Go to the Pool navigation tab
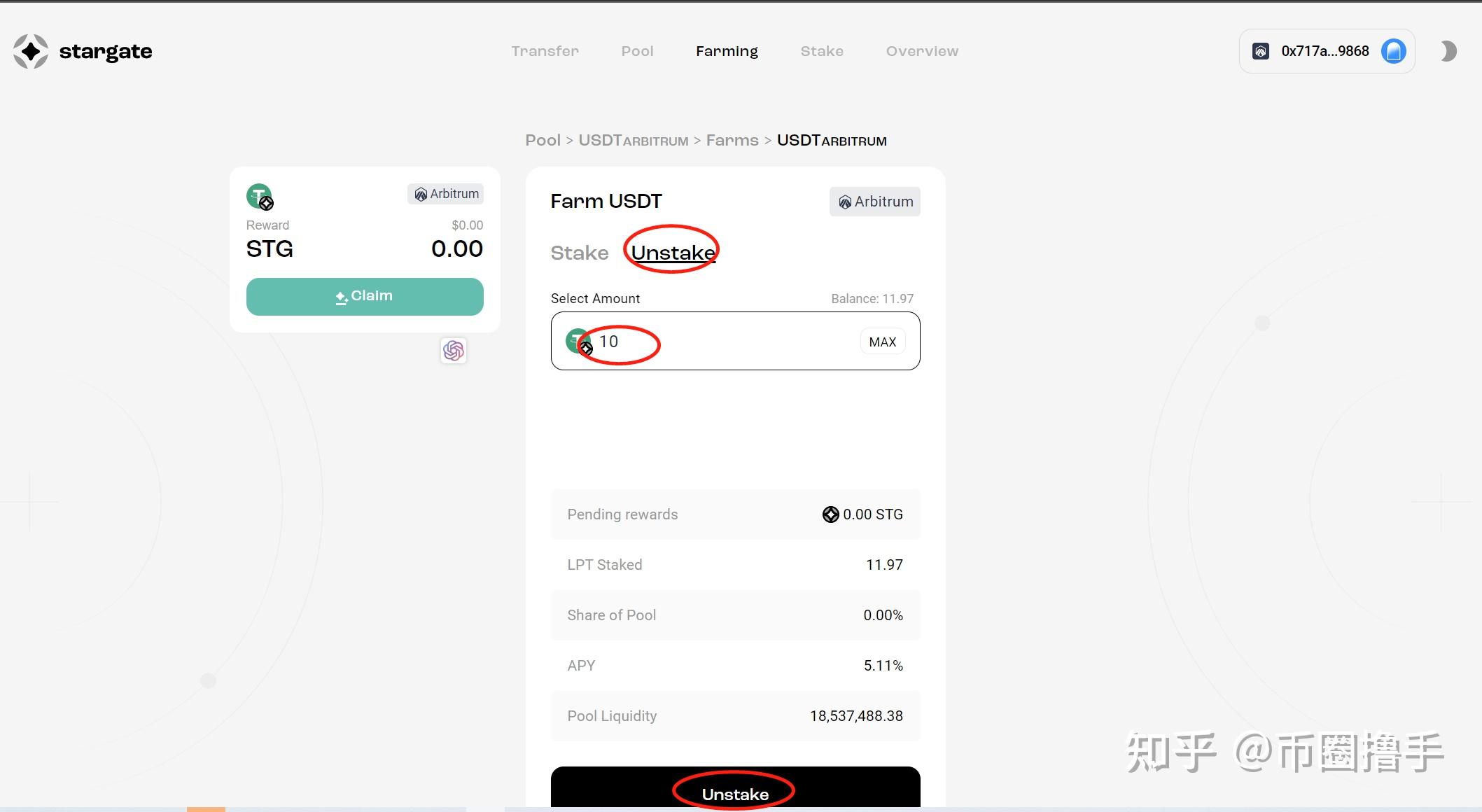 pos(637,51)
